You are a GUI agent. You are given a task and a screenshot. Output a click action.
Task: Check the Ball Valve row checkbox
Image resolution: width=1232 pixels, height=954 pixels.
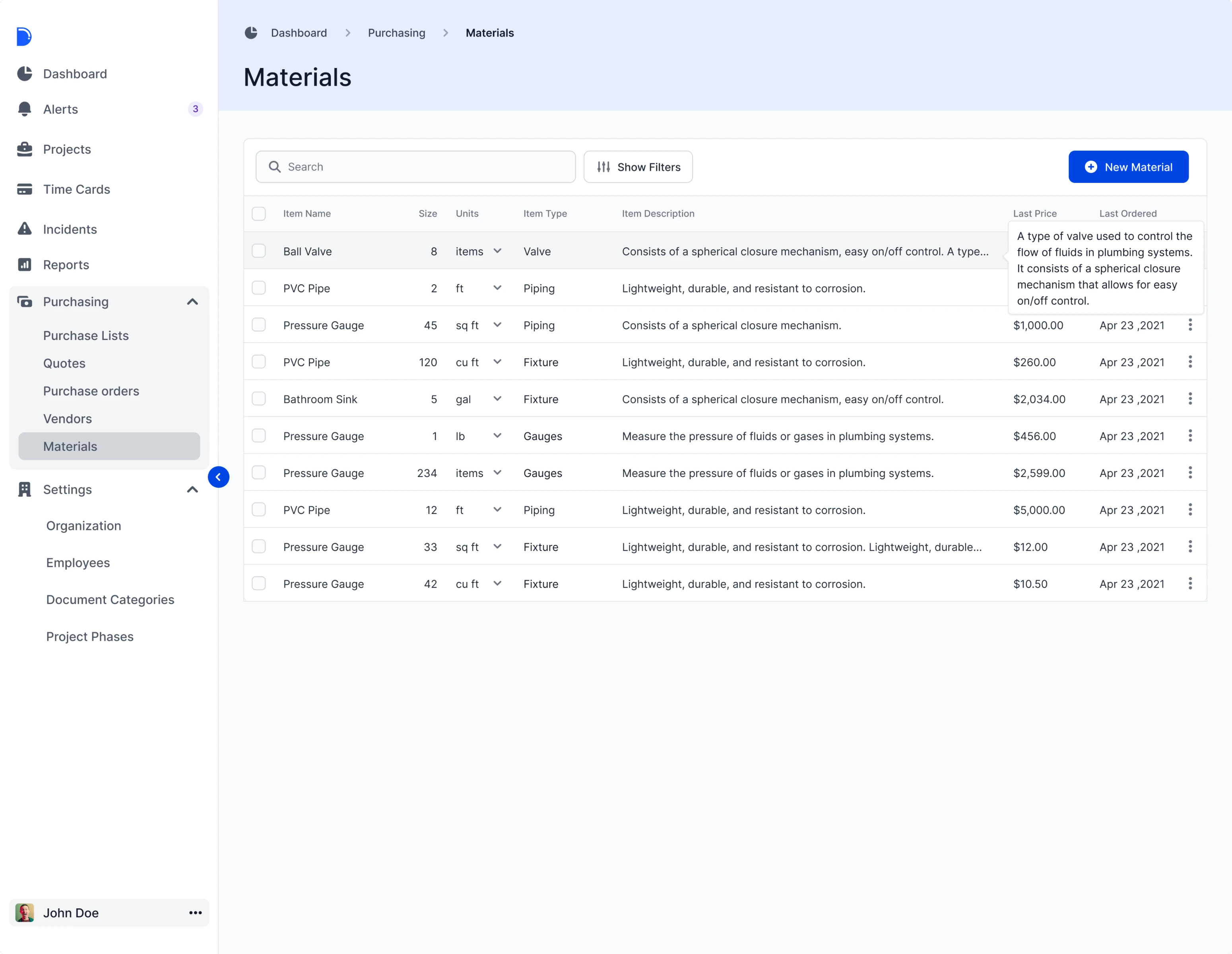pos(259,250)
